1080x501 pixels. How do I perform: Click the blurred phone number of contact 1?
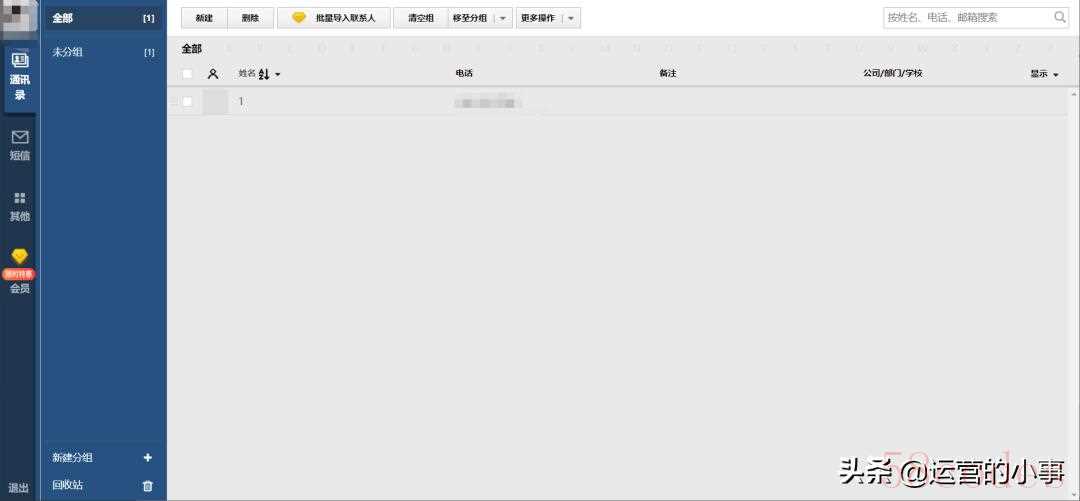point(487,103)
